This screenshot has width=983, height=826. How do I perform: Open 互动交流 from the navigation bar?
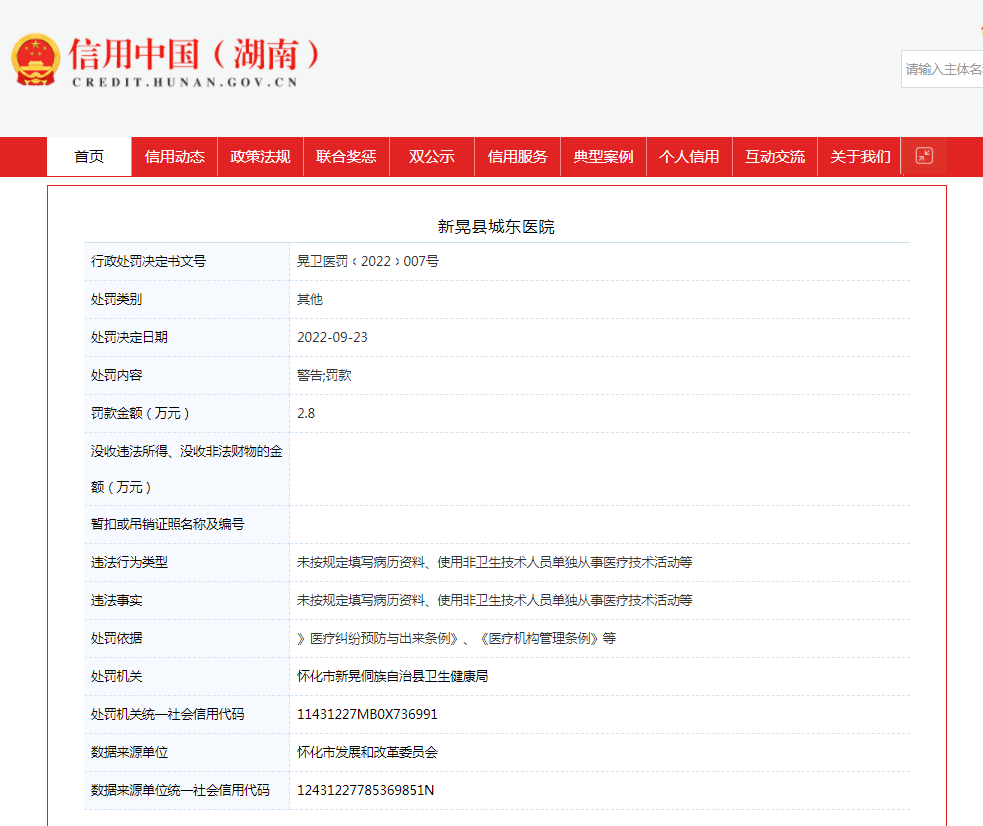775,157
